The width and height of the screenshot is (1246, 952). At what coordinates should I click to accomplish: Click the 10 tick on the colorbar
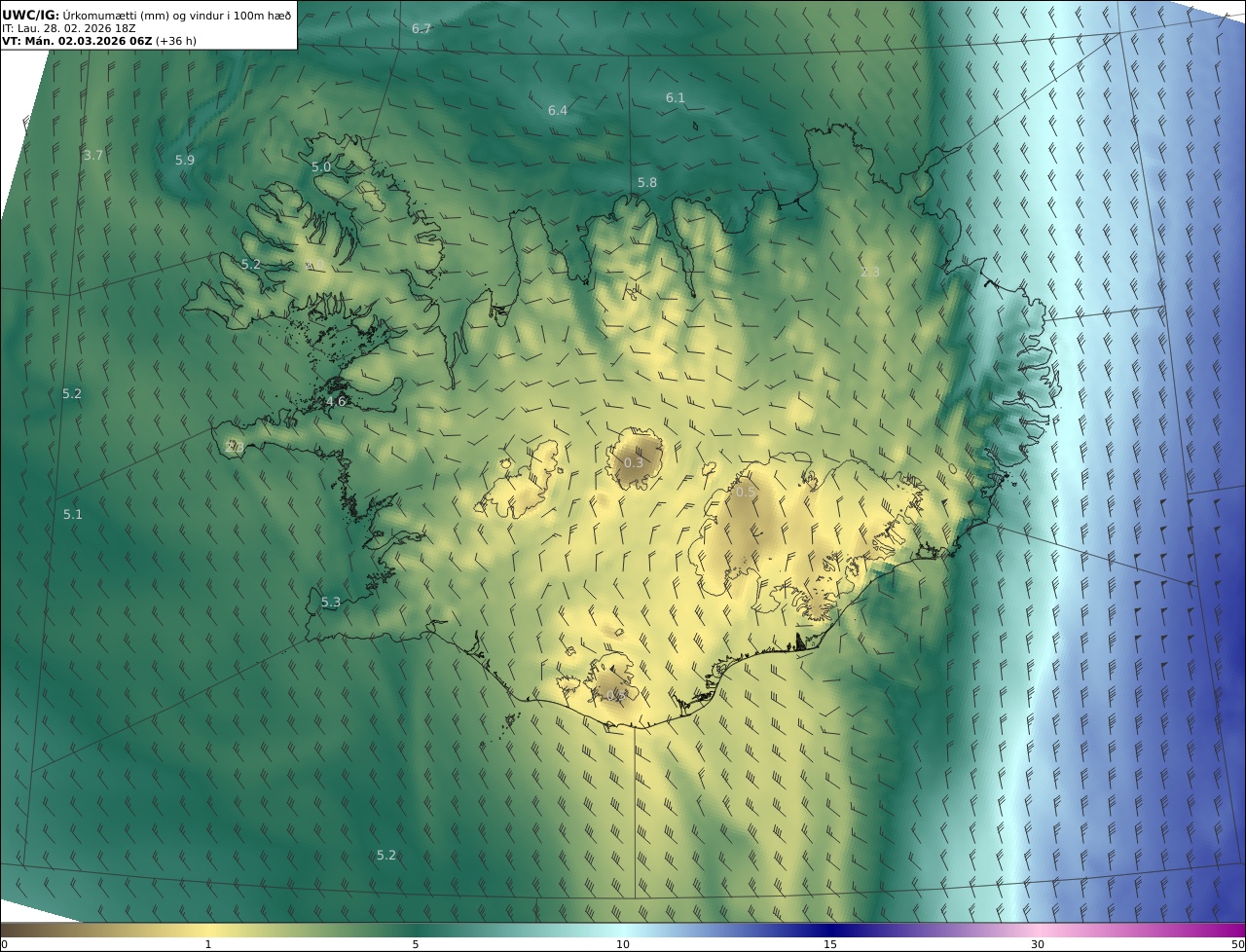tap(623, 944)
